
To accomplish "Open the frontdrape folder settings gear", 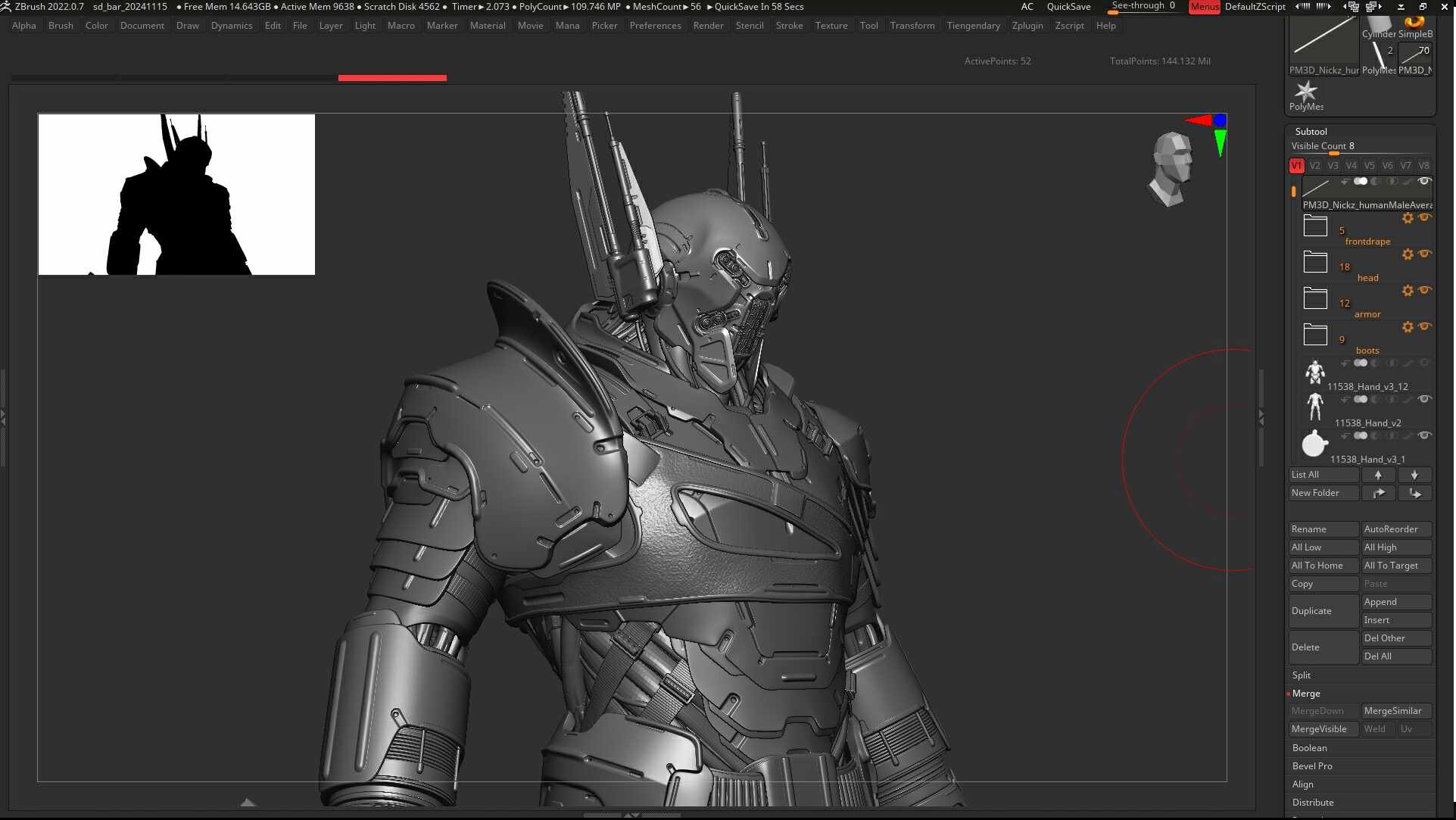I will [x=1408, y=218].
